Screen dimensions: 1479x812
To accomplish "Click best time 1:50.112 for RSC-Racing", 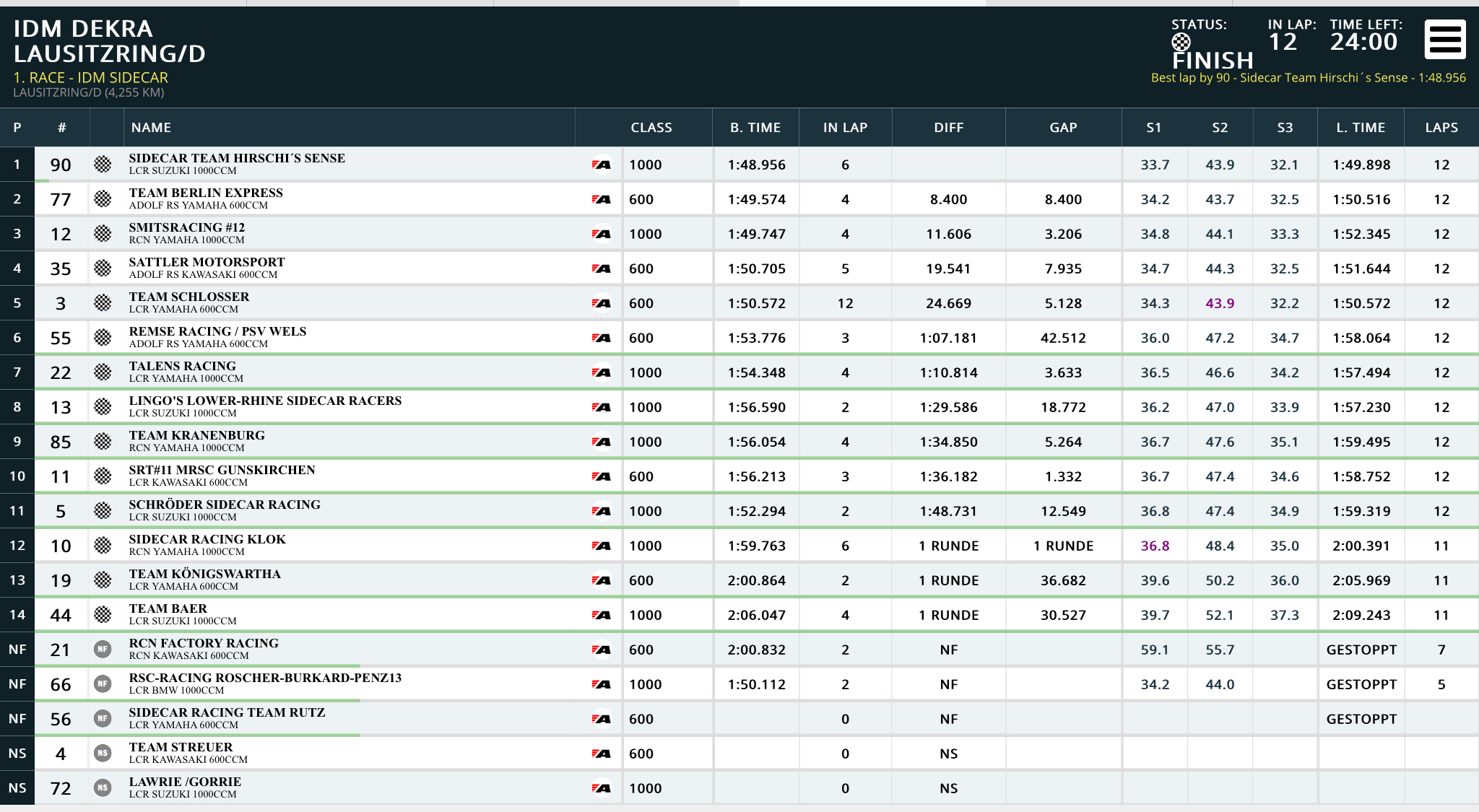I will point(756,684).
